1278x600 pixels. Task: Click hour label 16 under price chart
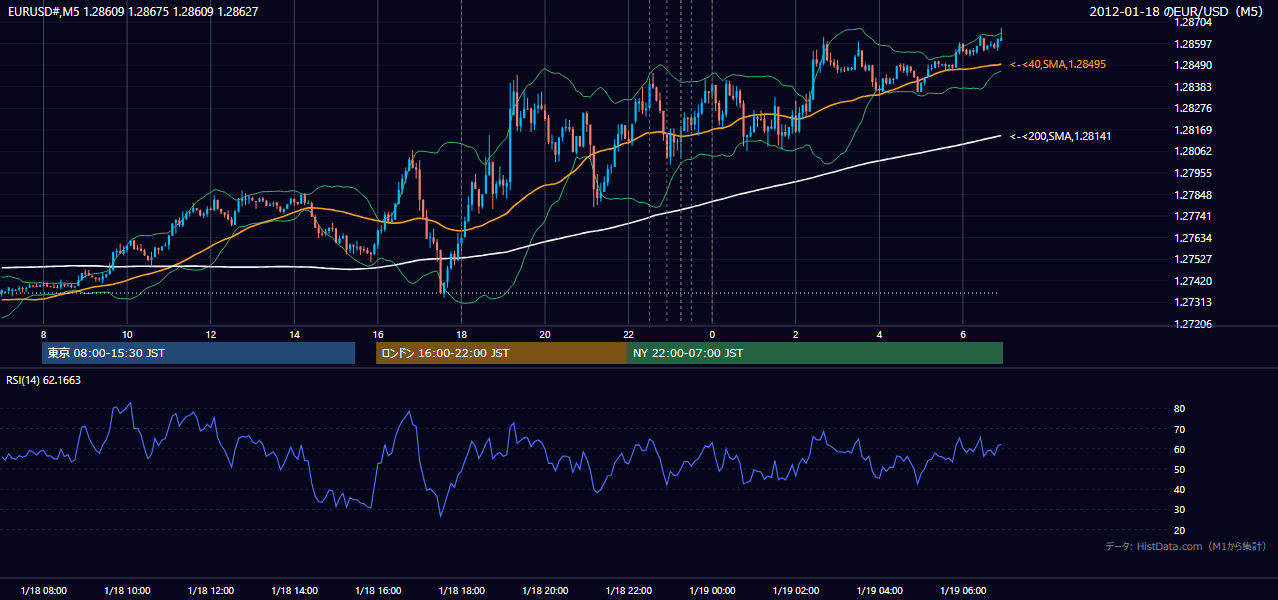(378, 333)
